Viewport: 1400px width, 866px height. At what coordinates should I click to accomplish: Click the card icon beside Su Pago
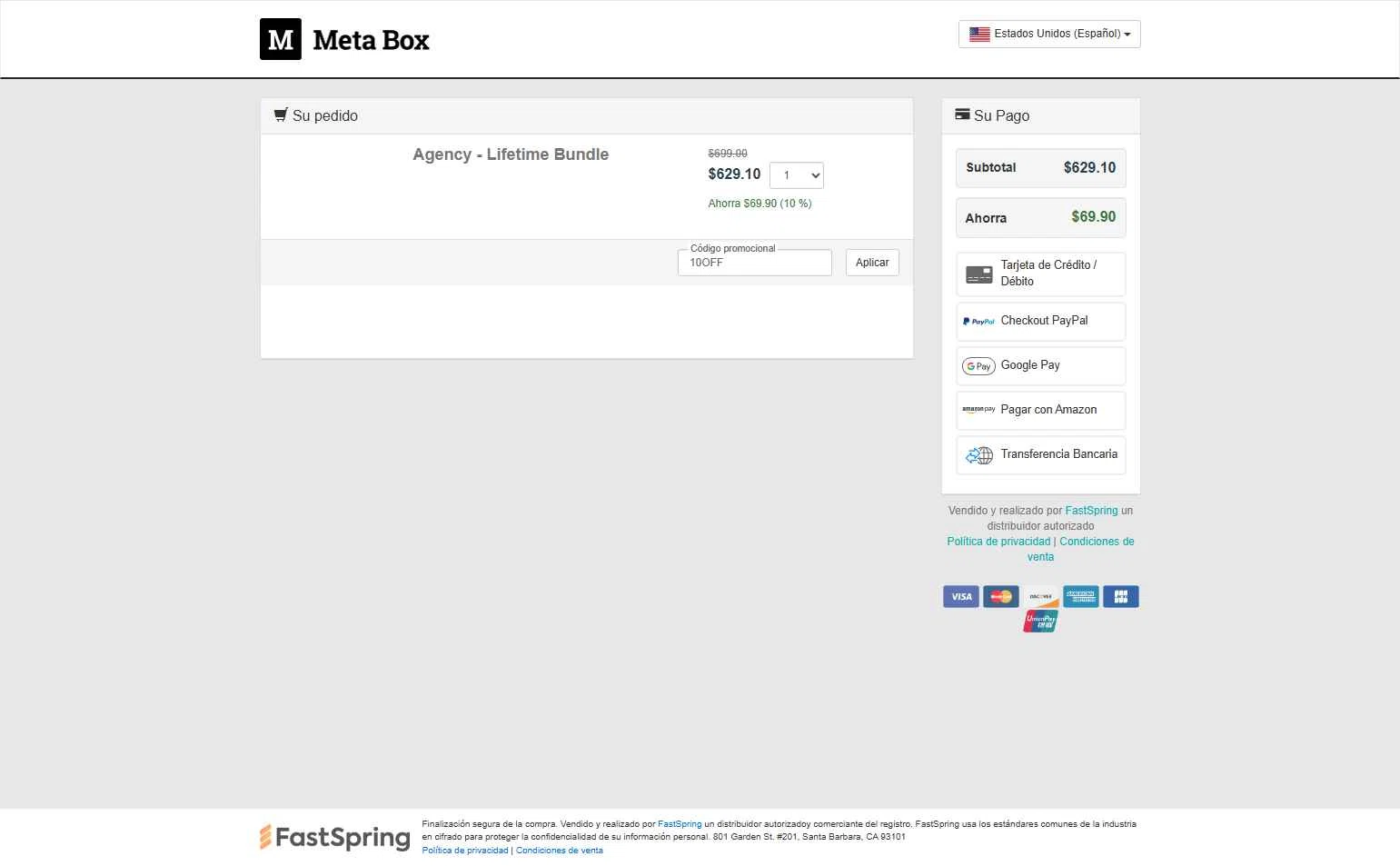[962, 114]
